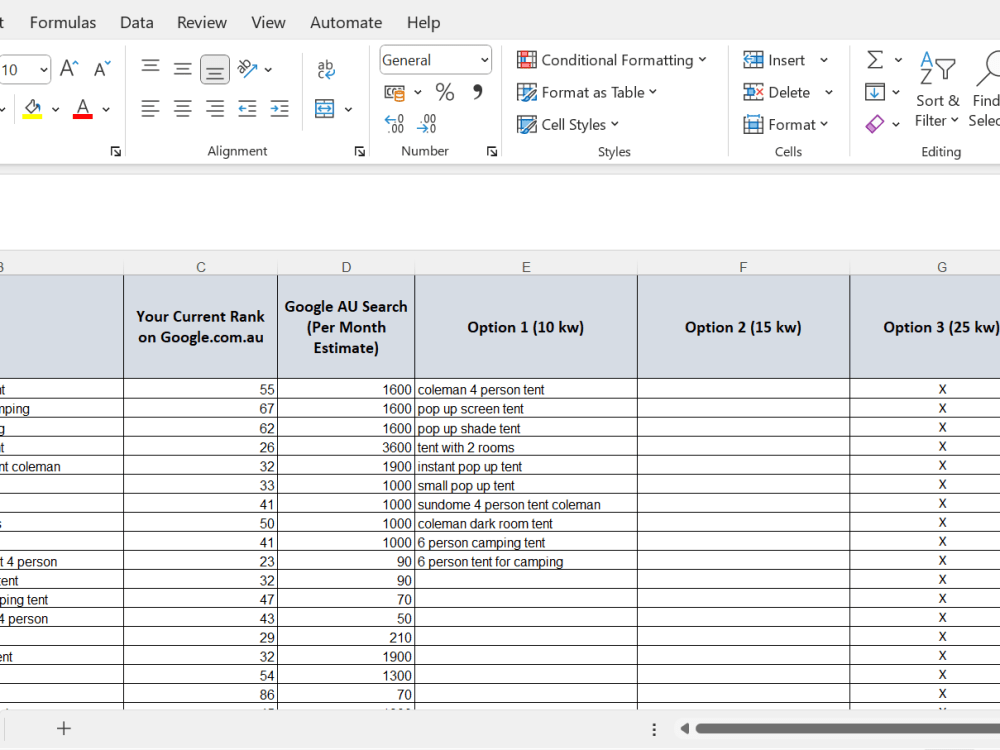This screenshot has height=750, width=1000.
Task: Open the Number format dialog launcher
Action: tap(492, 151)
